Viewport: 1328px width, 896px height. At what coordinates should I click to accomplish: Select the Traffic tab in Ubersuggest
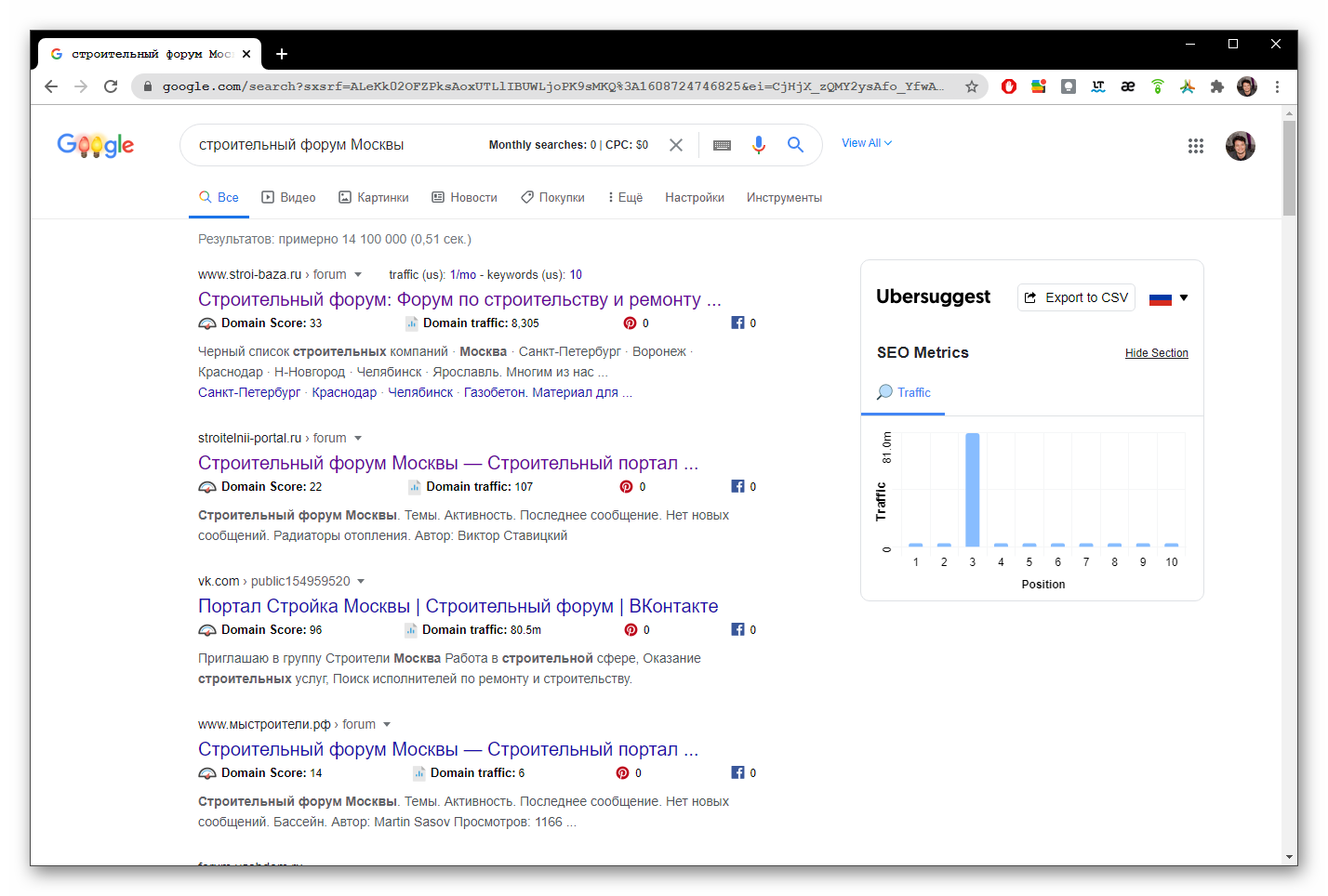903,393
